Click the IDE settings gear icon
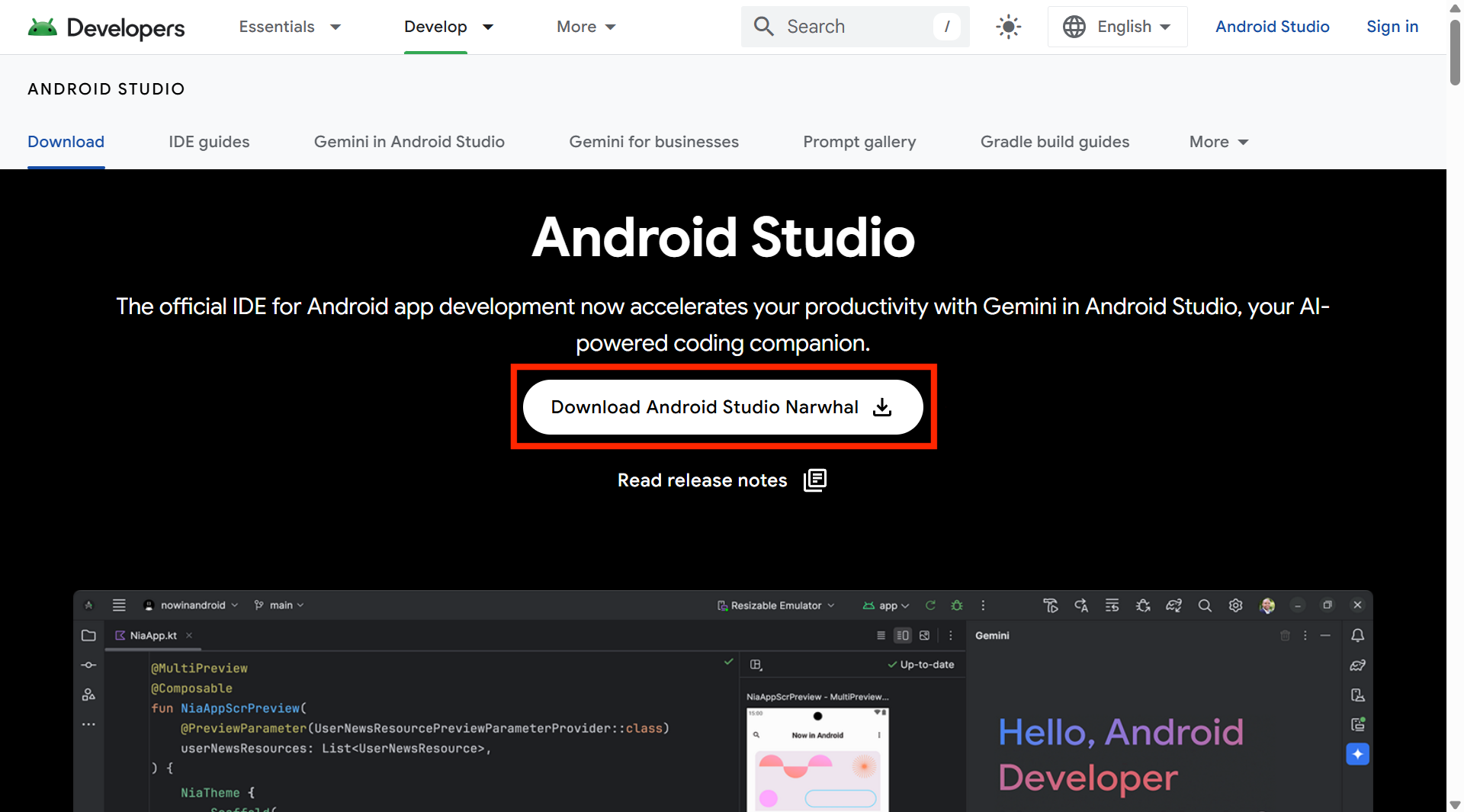Screen dimensions: 1464x812 (1235, 605)
